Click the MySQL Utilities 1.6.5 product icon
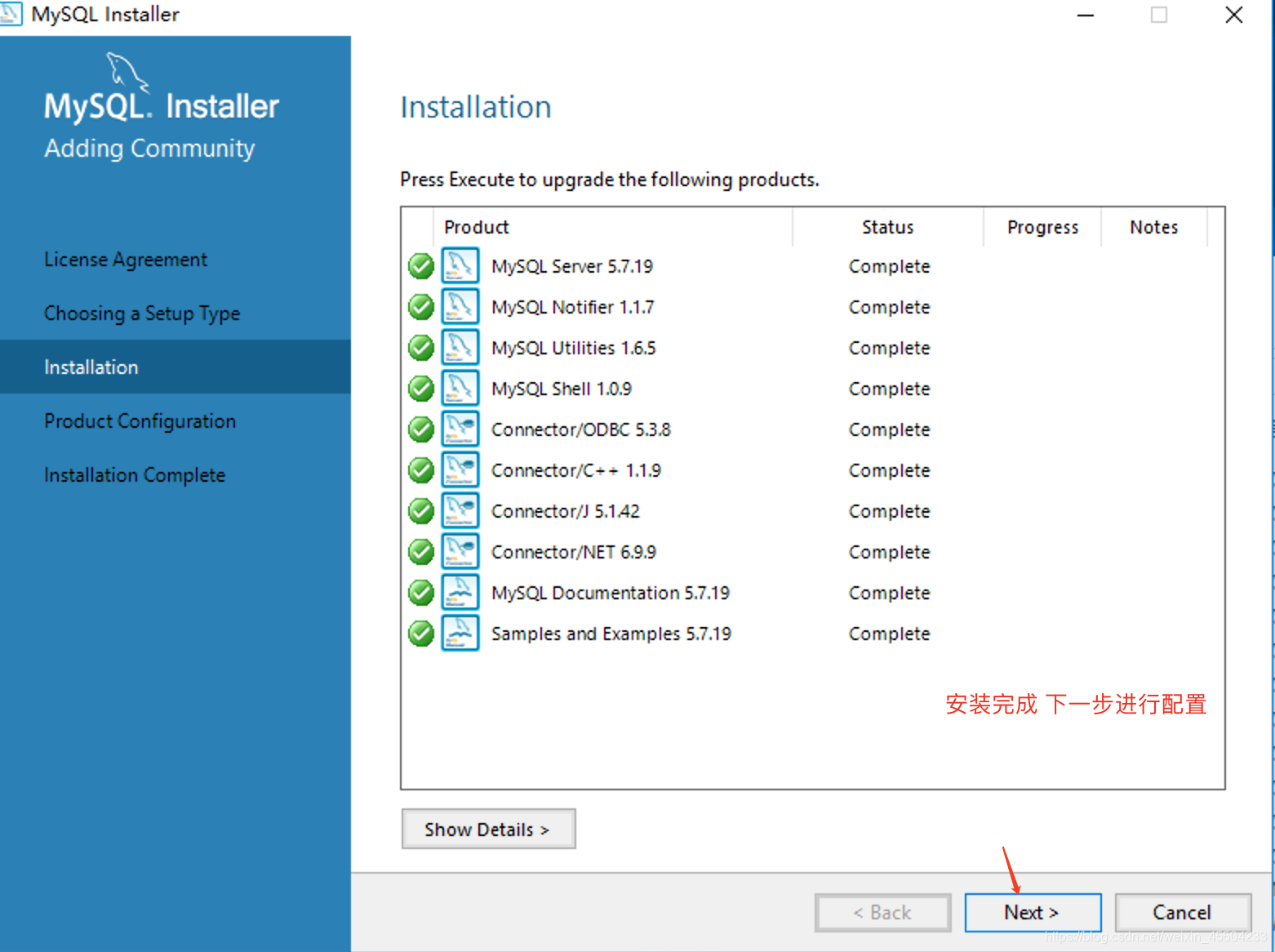 pos(460,347)
